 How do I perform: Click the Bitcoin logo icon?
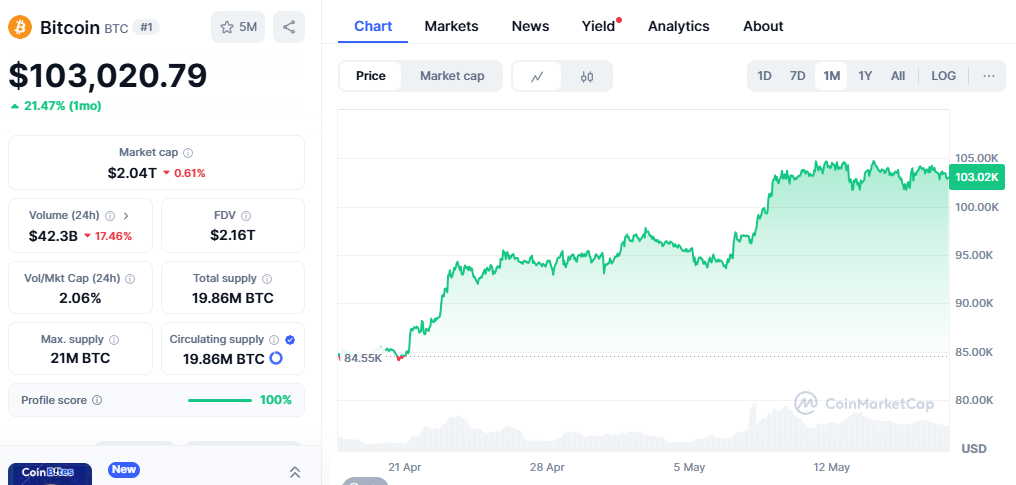[20, 27]
